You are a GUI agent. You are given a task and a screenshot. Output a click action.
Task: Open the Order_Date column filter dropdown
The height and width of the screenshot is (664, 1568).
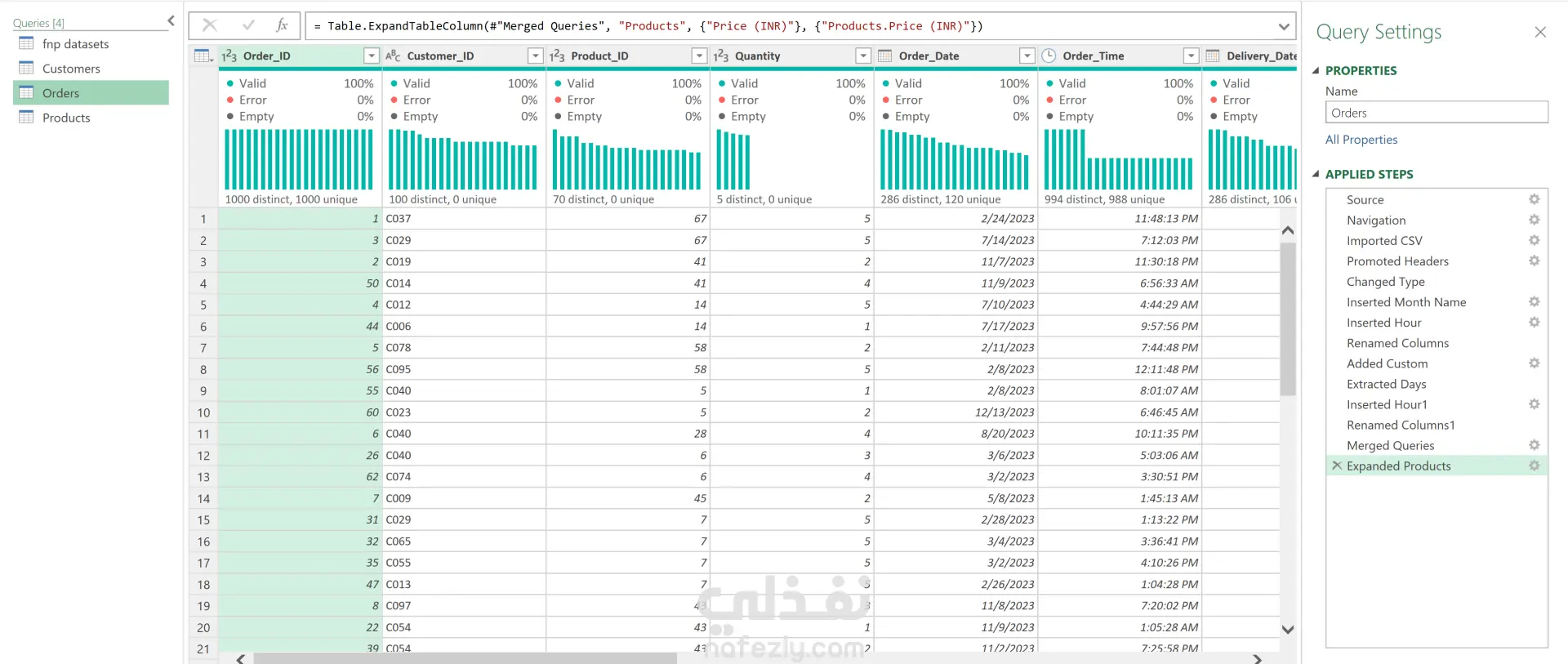coord(1027,56)
